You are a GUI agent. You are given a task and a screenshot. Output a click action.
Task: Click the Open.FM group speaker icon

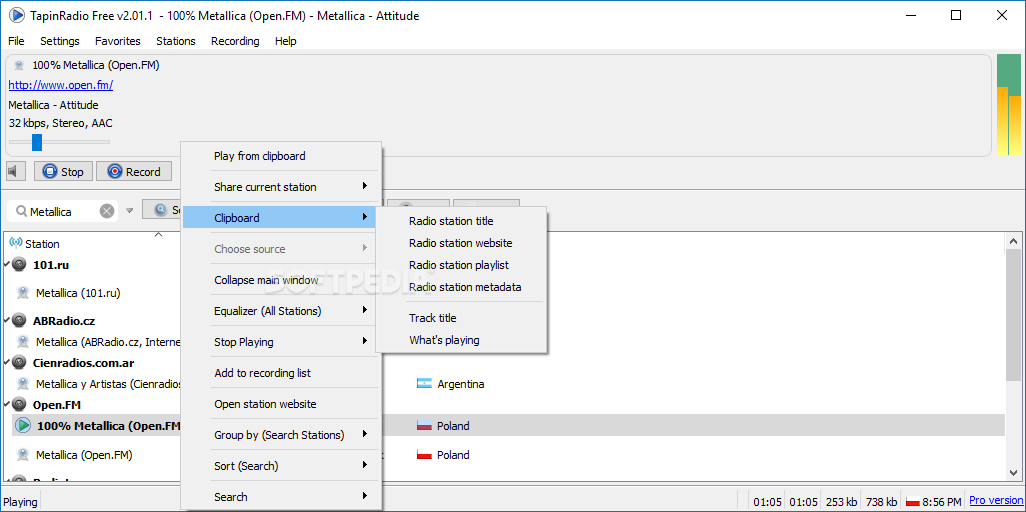tap(19, 405)
